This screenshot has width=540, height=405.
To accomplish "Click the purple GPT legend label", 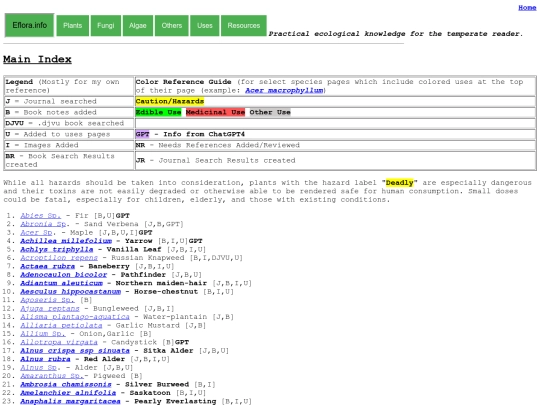I will (143, 134).
